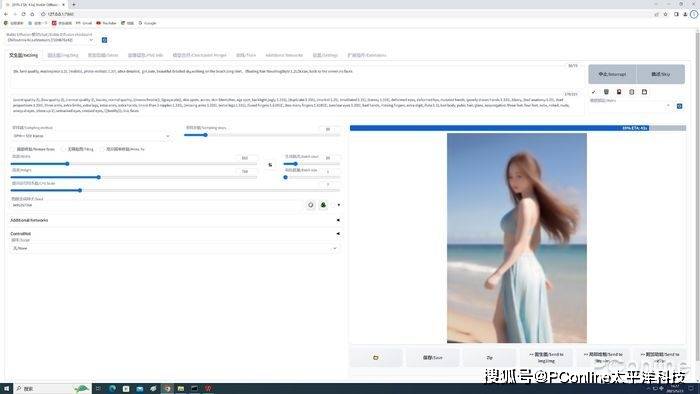Switch to the Checkpoint Merger tab
700x394 pixels.
[200, 55]
